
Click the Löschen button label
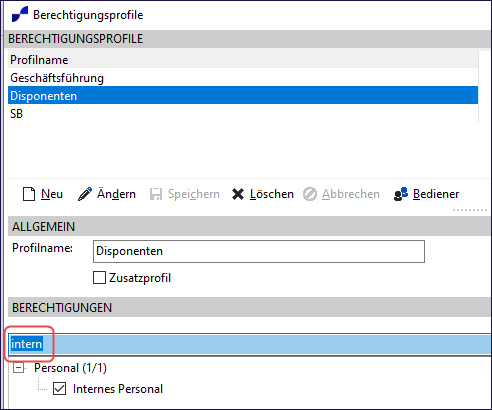(272, 194)
